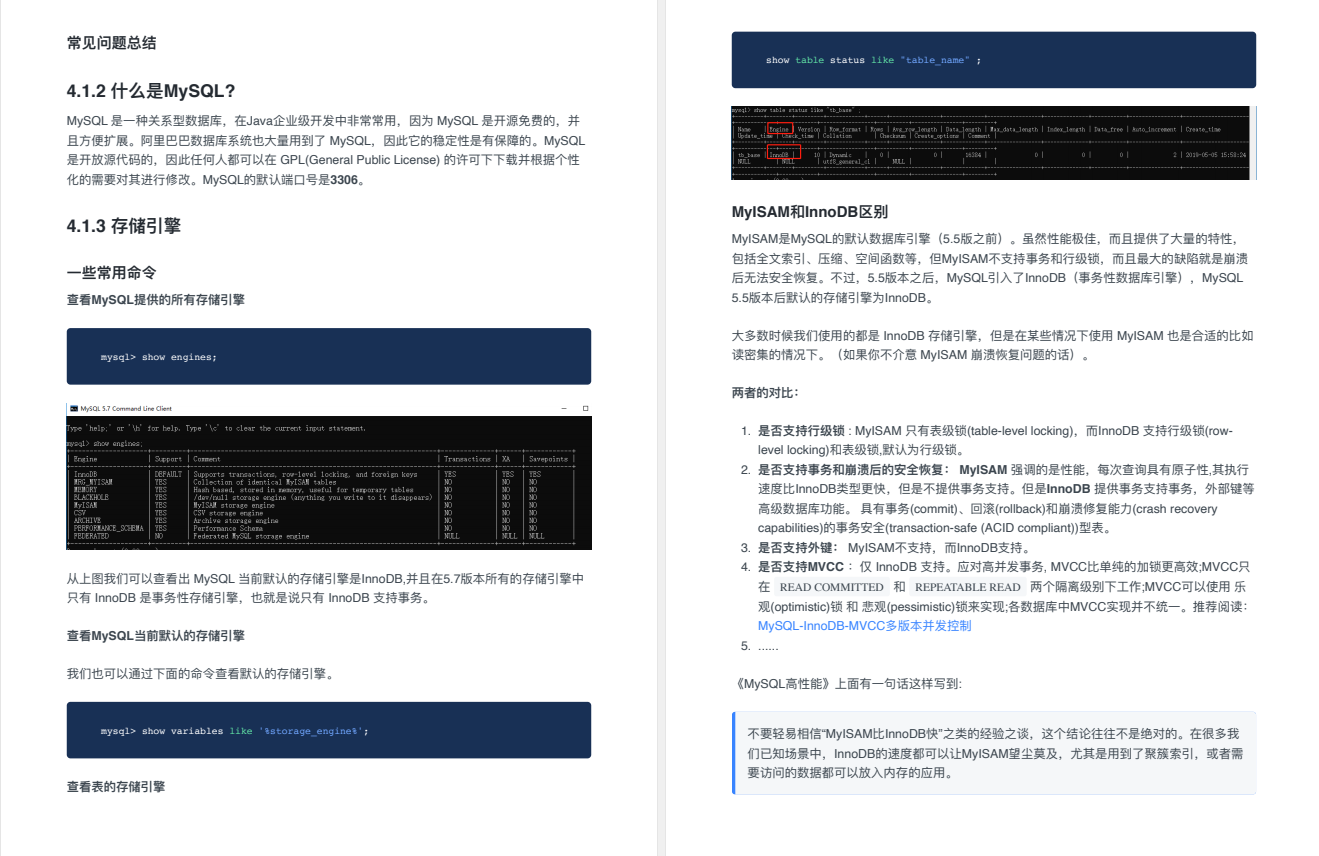The height and width of the screenshot is (856, 1319).
Task: Click the paragraph starting 从上图我们可以查看出
Action: click(x=326, y=589)
